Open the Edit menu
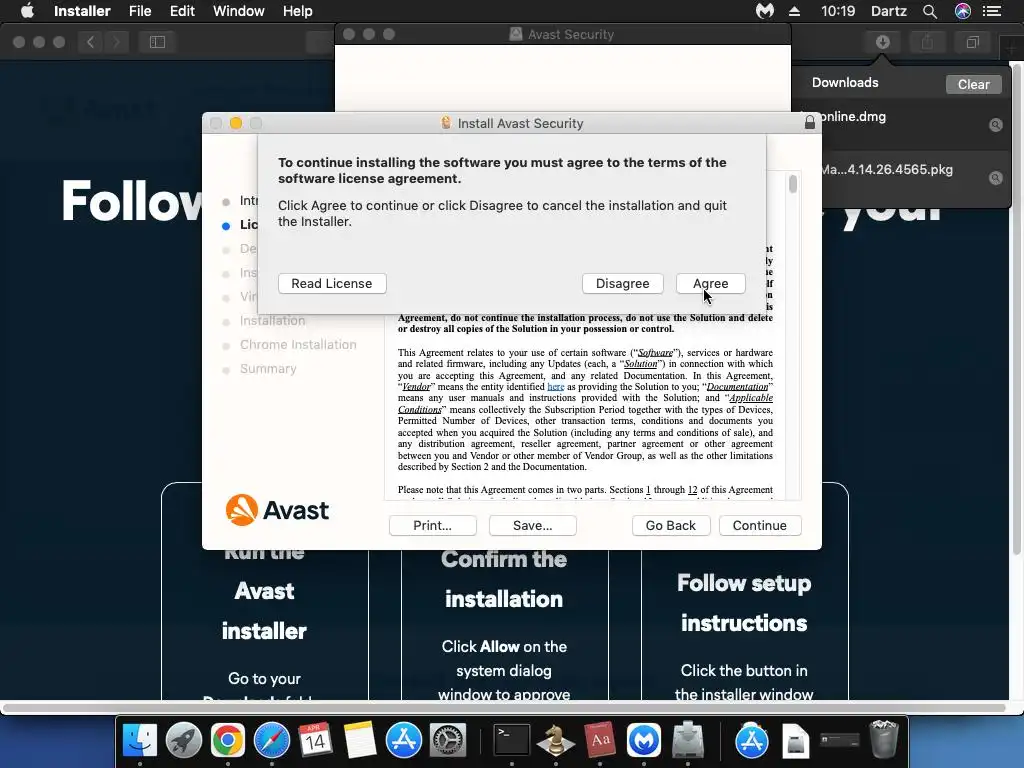The image size is (1024, 768). (182, 11)
